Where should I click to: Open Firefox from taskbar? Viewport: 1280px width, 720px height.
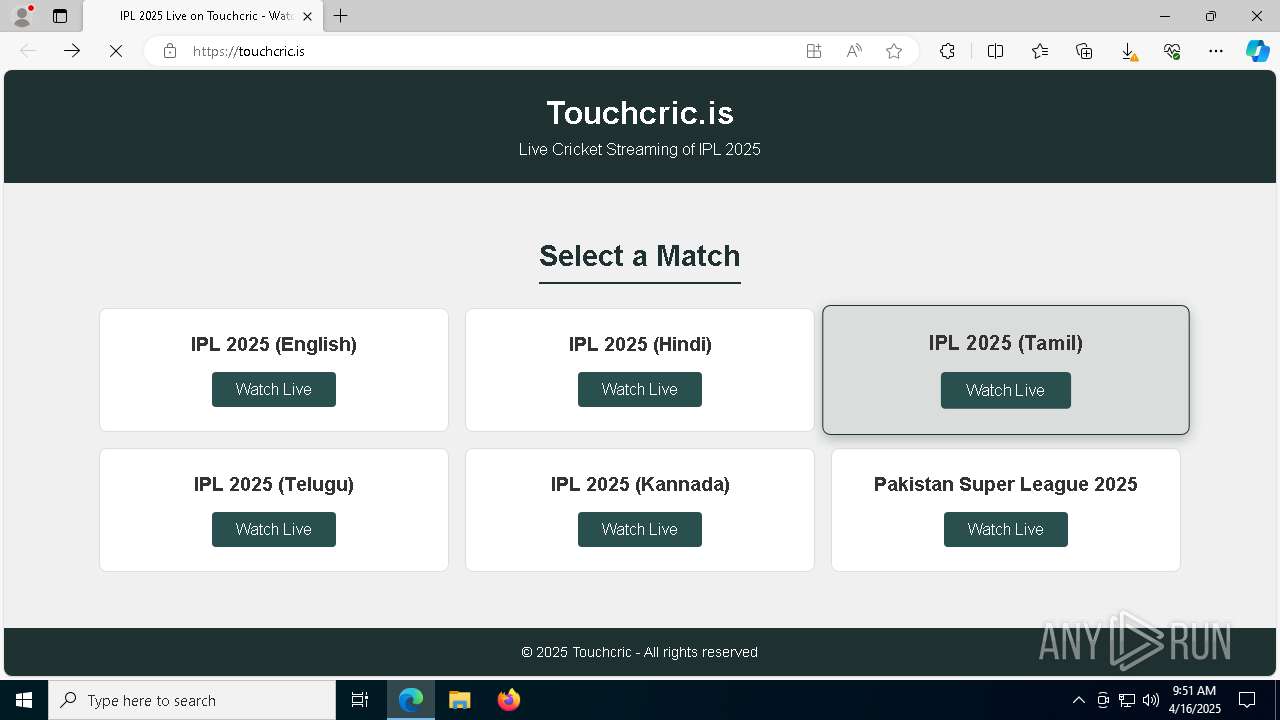click(x=509, y=700)
